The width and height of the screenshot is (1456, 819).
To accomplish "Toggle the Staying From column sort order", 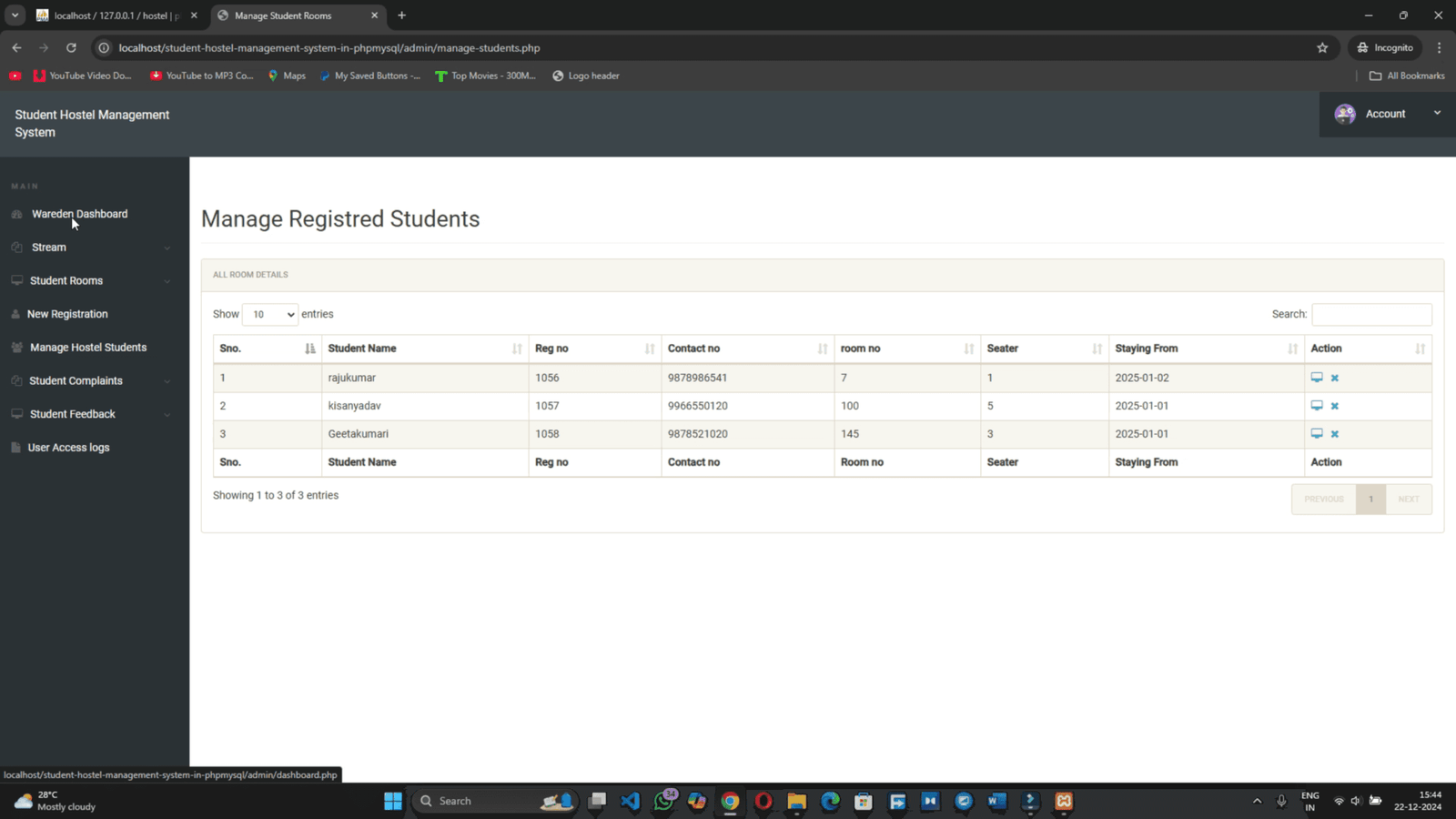I will (1292, 348).
